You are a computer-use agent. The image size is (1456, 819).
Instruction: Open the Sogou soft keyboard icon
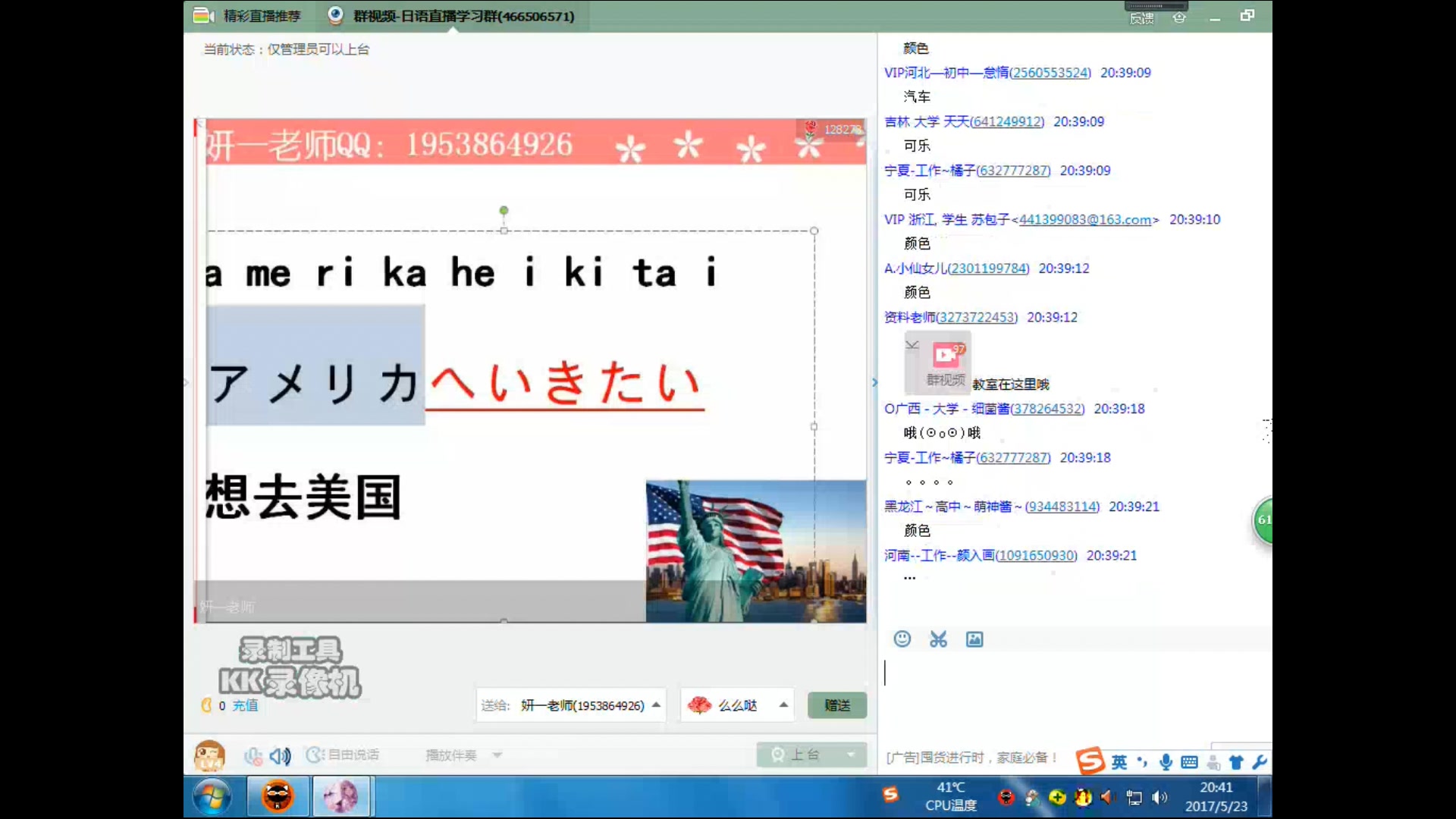pyautogui.click(x=1189, y=762)
